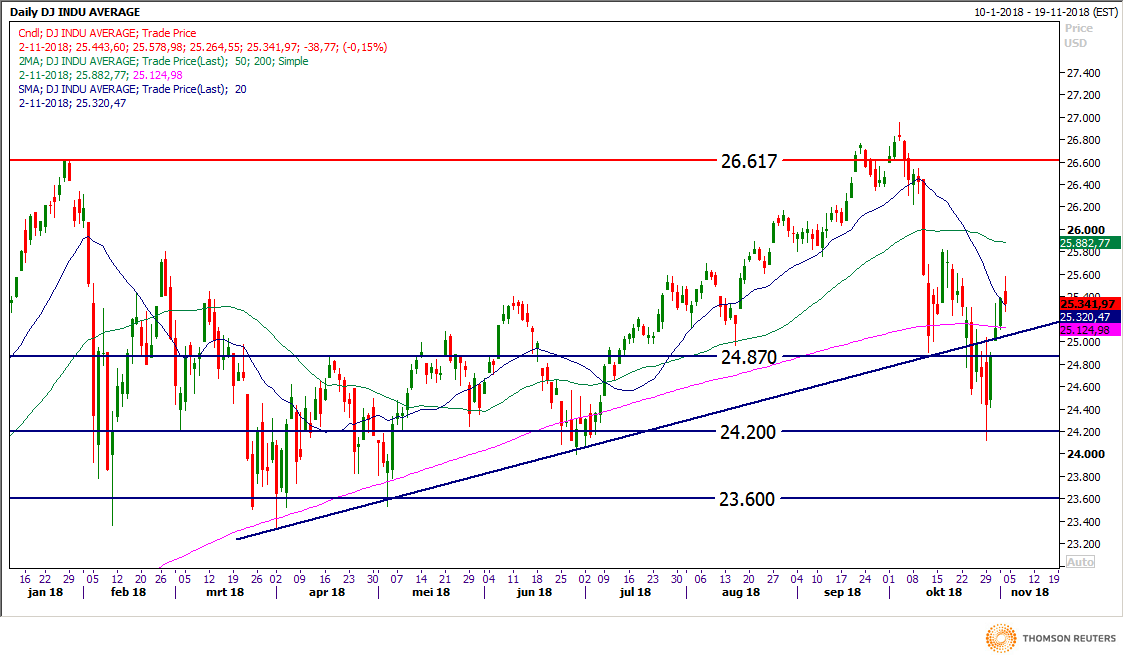Click the 23.200 price axis value
Viewport: 1124px width, 657px height.
(x=1083, y=544)
